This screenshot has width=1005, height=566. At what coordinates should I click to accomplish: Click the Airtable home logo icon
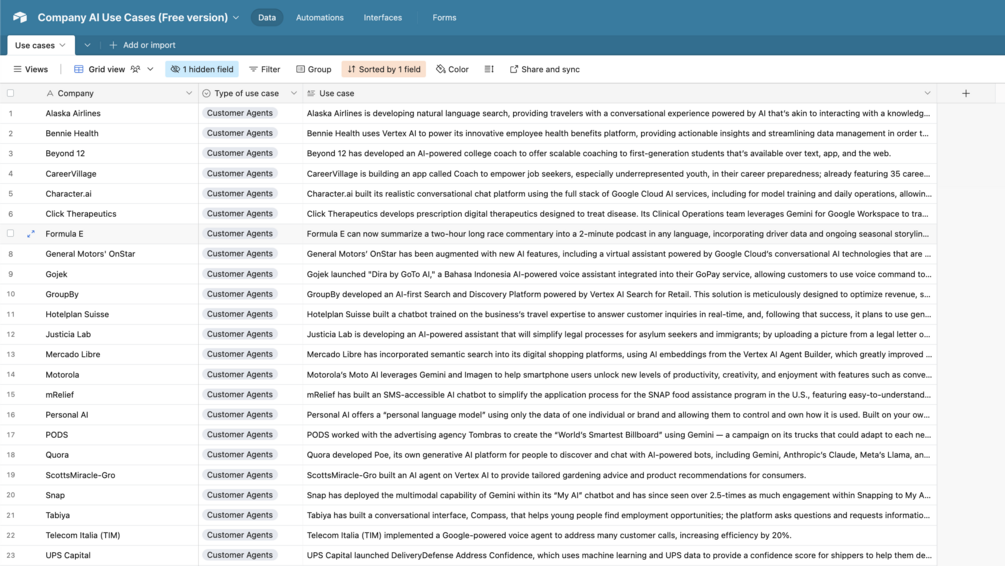[x=20, y=17]
